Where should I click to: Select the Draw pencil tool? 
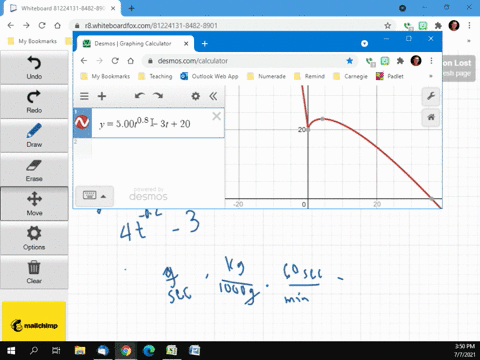coord(34,136)
